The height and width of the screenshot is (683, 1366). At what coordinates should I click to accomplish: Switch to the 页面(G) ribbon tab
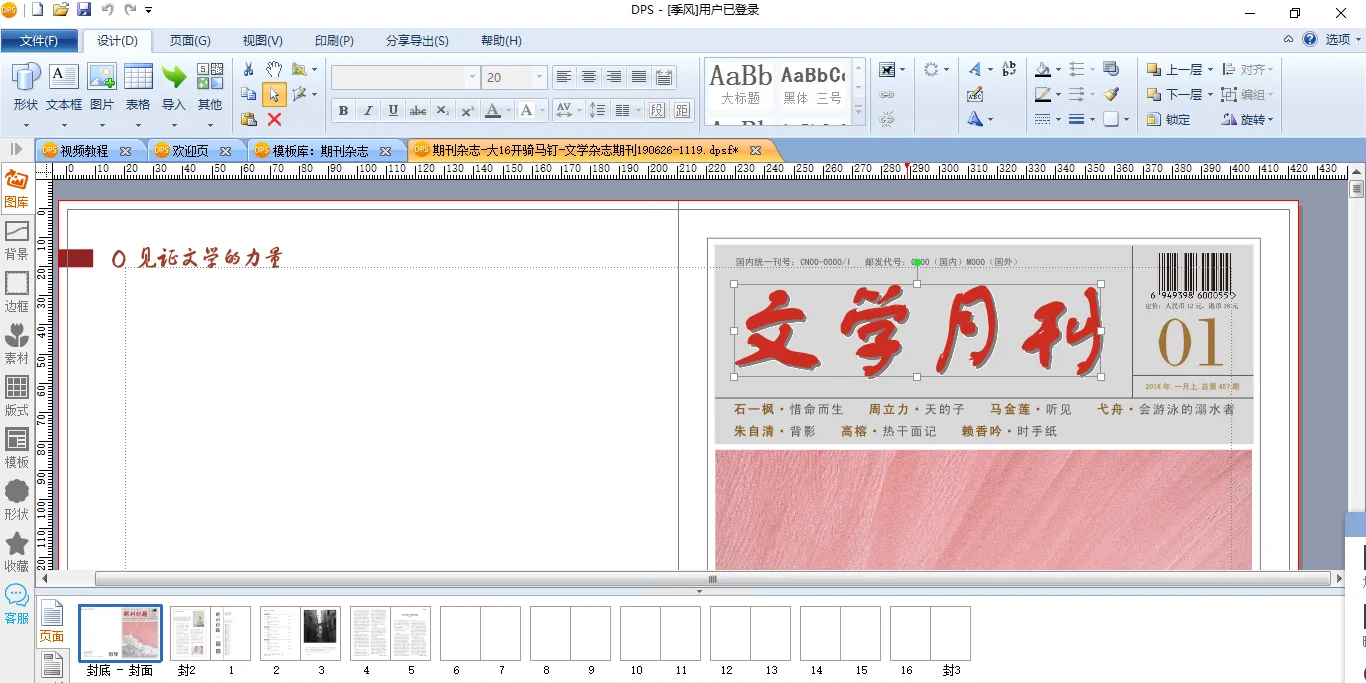(x=190, y=41)
